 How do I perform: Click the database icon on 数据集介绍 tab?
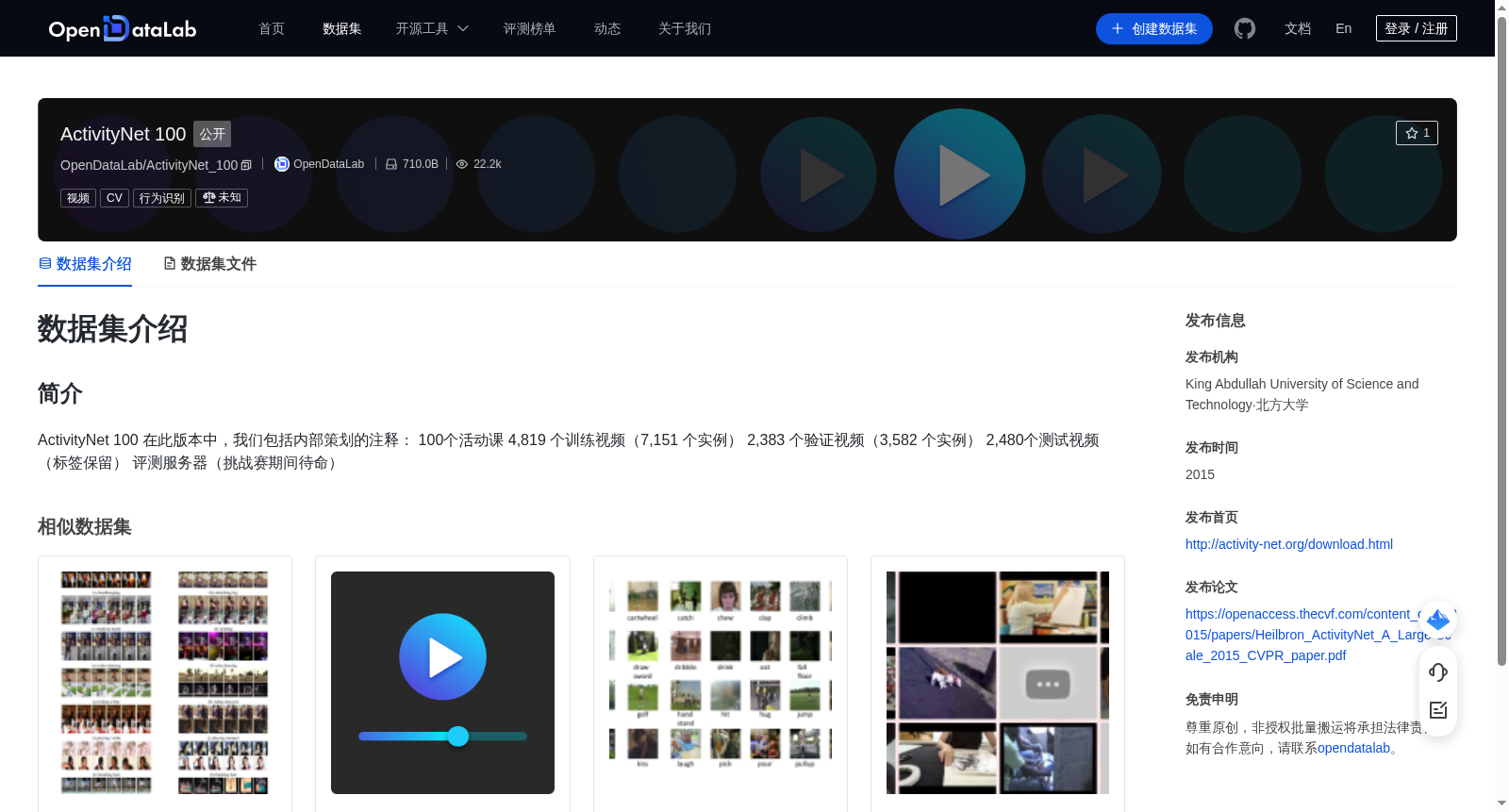point(45,263)
